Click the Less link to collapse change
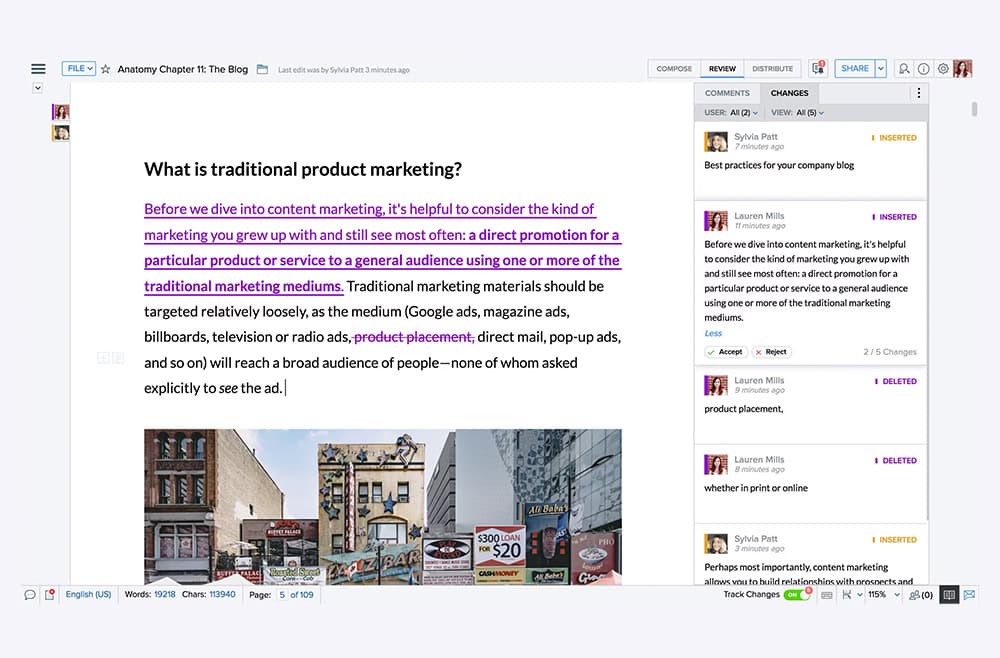 tap(713, 333)
